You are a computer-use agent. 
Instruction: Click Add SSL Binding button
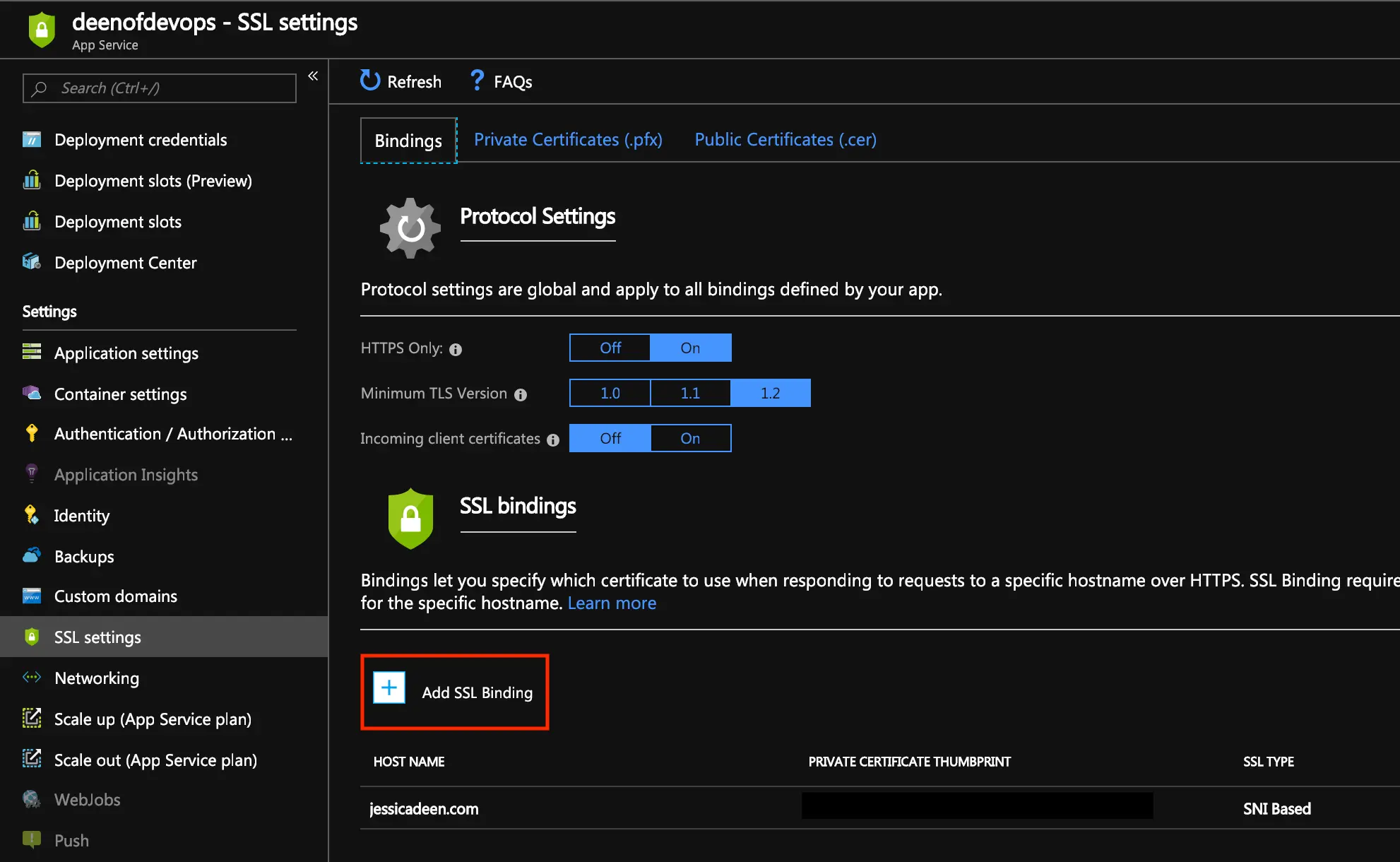[x=455, y=692]
